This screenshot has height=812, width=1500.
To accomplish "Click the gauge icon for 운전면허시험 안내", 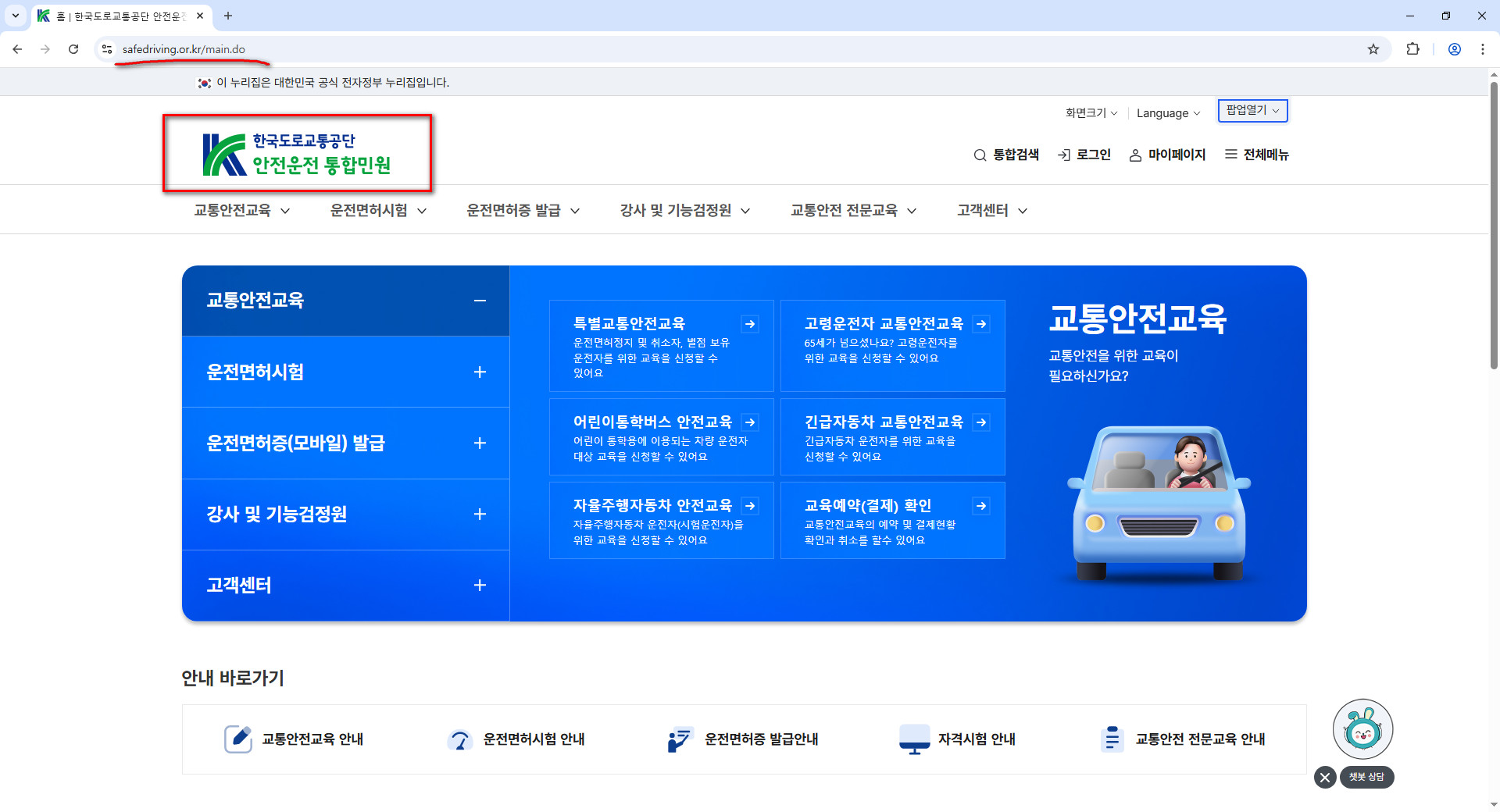I will click(460, 739).
